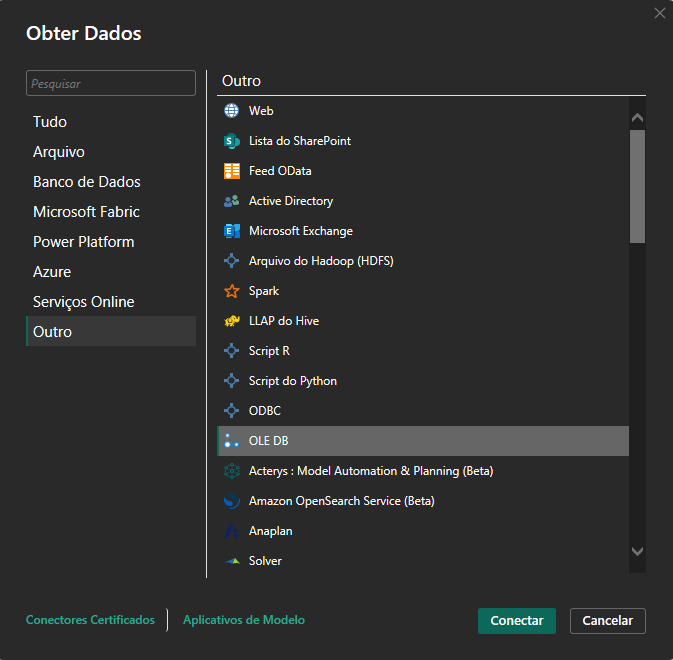Select the Anaplan entry label
The height and width of the screenshot is (660, 673).
click(x=271, y=531)
